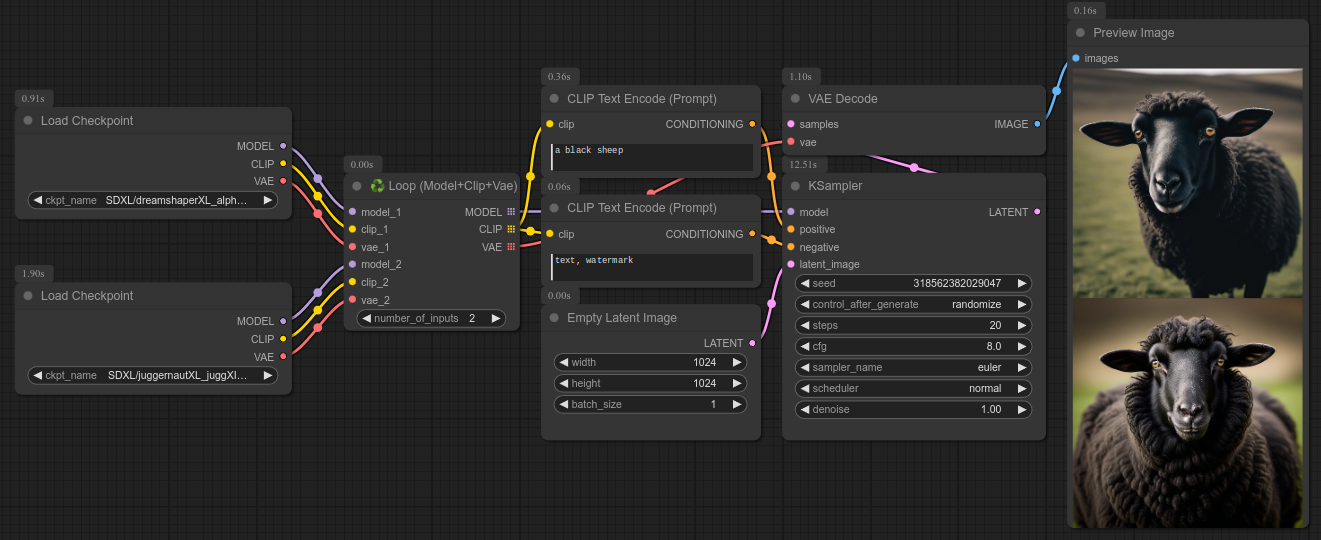Image resolution: width=1321 pixels, height=540 pixels.
Task: Click the LATENT output socket of Empty Latent Image
Action: (752, 343)
